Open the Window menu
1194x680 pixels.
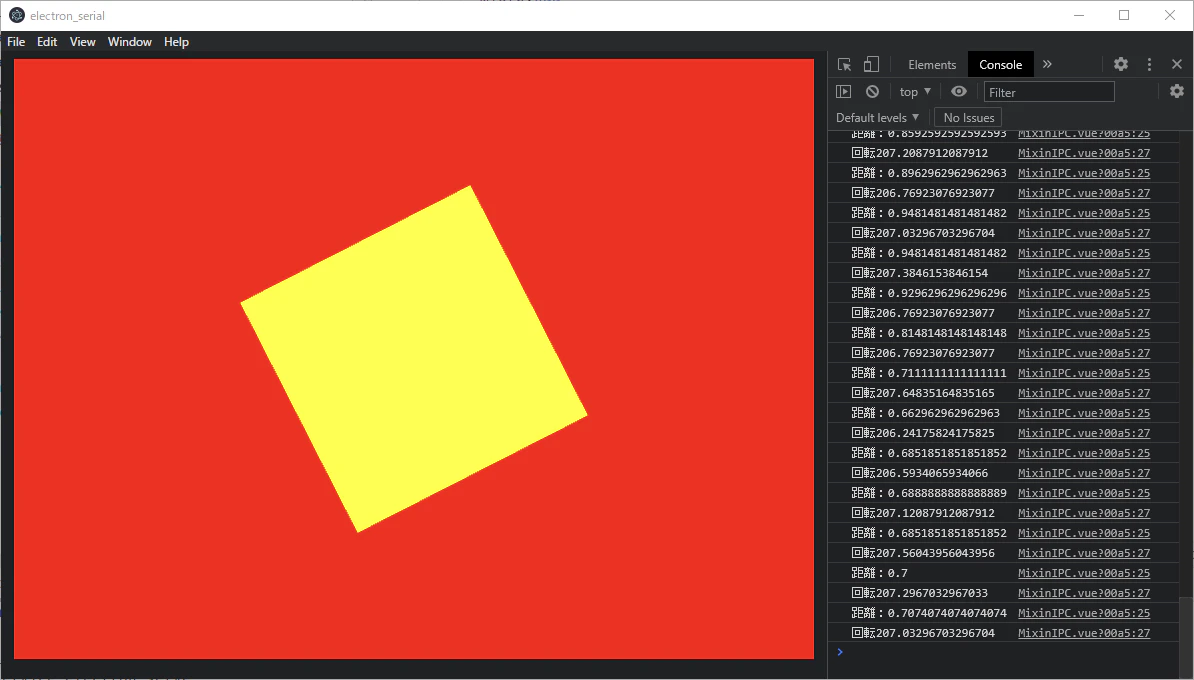(129, 42)
